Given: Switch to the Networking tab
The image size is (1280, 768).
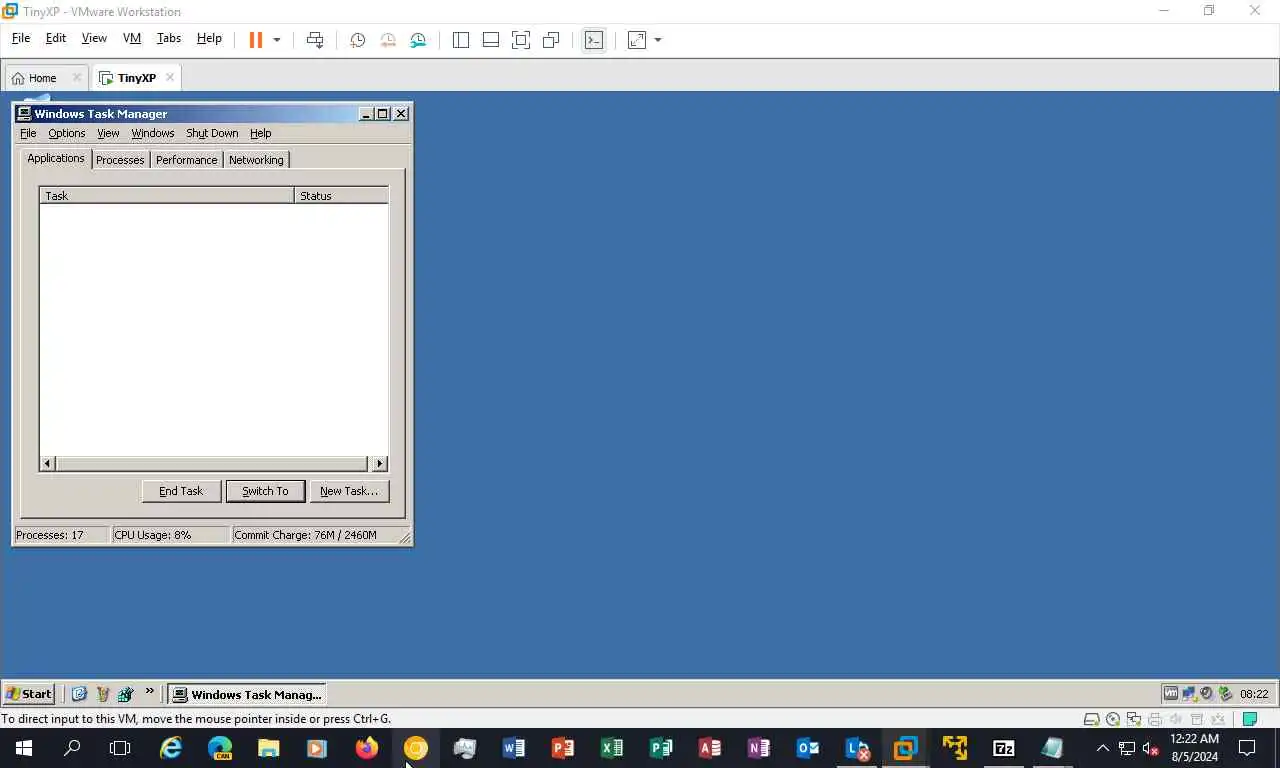Looking at the screenshot, I should point(256,160).
